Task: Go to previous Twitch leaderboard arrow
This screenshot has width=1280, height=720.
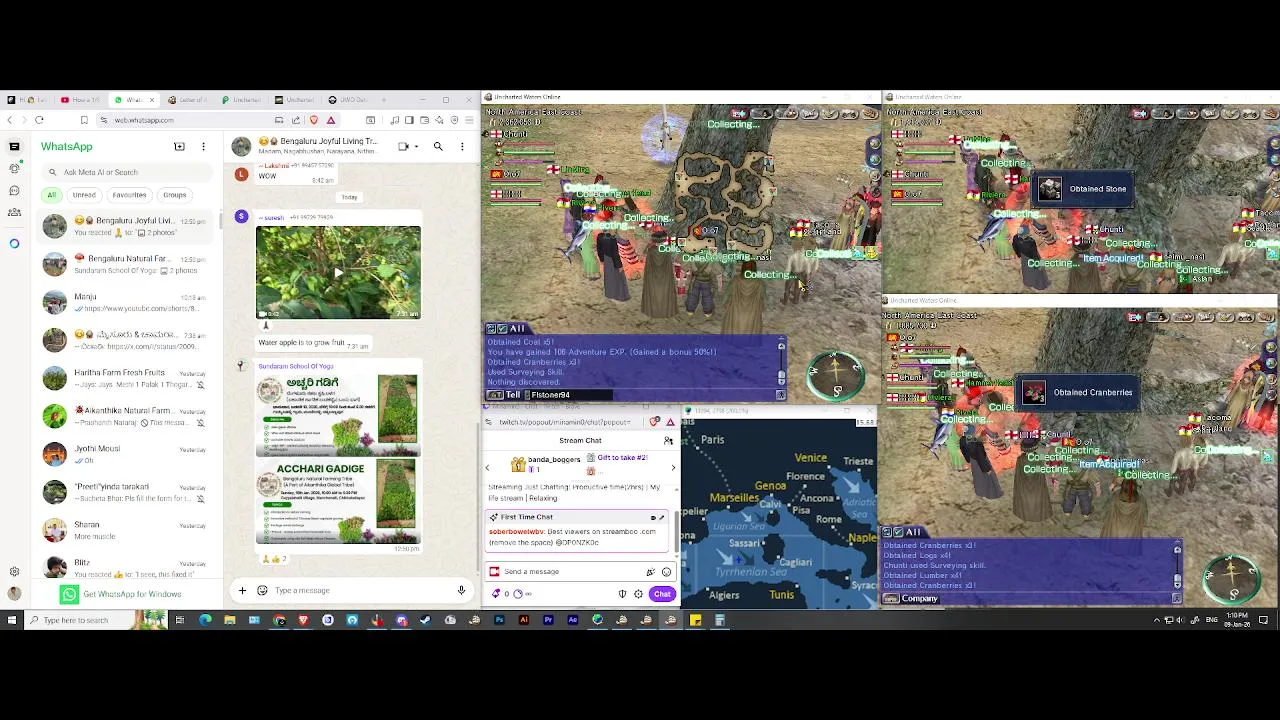Action: pyautogui.click(x=487, y=468)
